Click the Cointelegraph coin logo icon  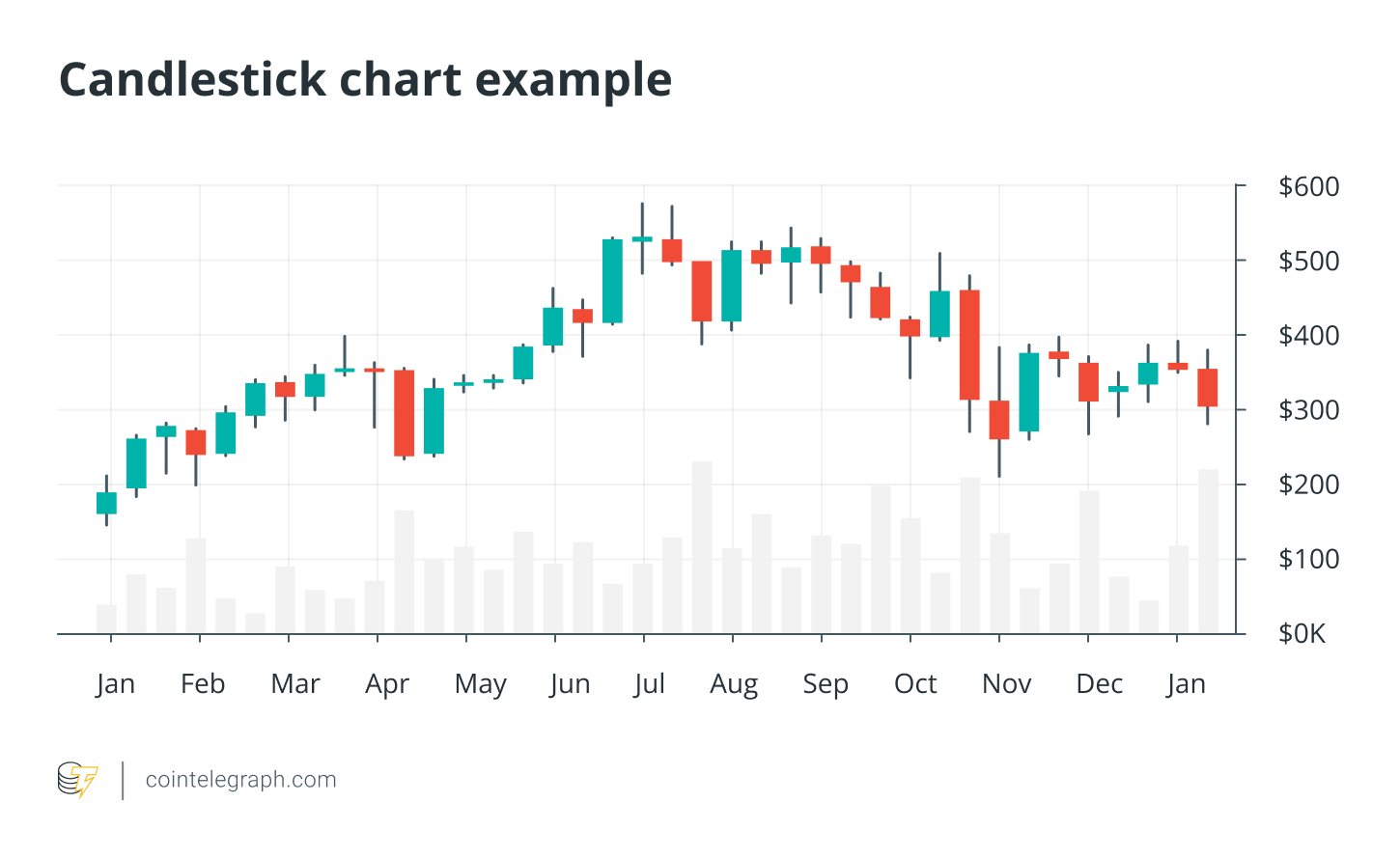(77, 780)
